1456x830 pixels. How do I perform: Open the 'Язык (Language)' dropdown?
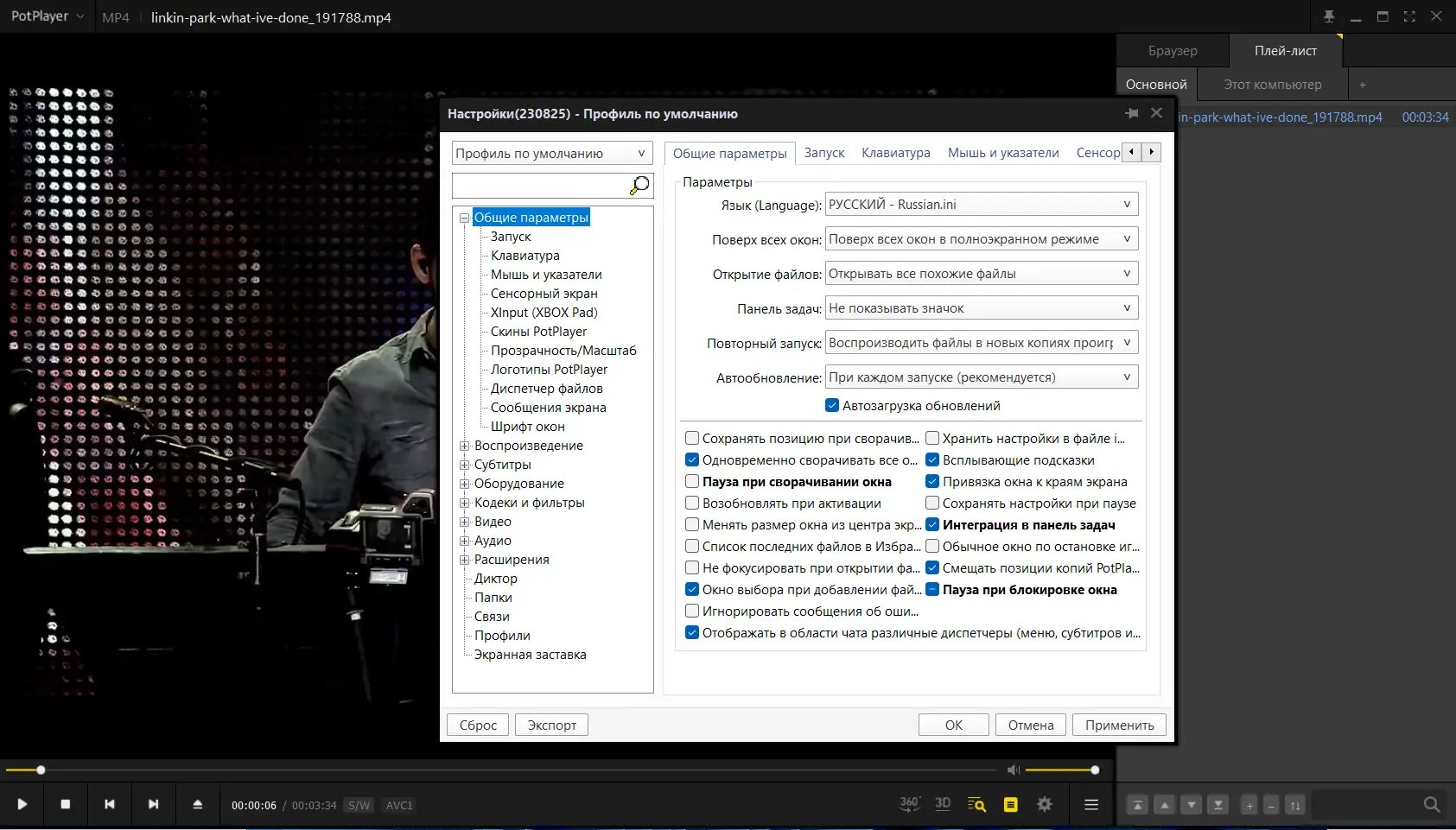982,205
